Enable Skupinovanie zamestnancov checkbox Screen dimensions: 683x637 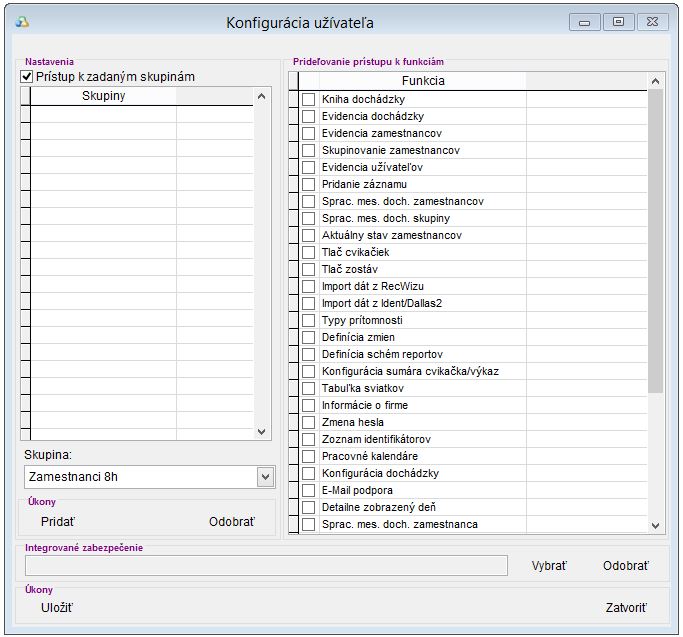(308, 150)
